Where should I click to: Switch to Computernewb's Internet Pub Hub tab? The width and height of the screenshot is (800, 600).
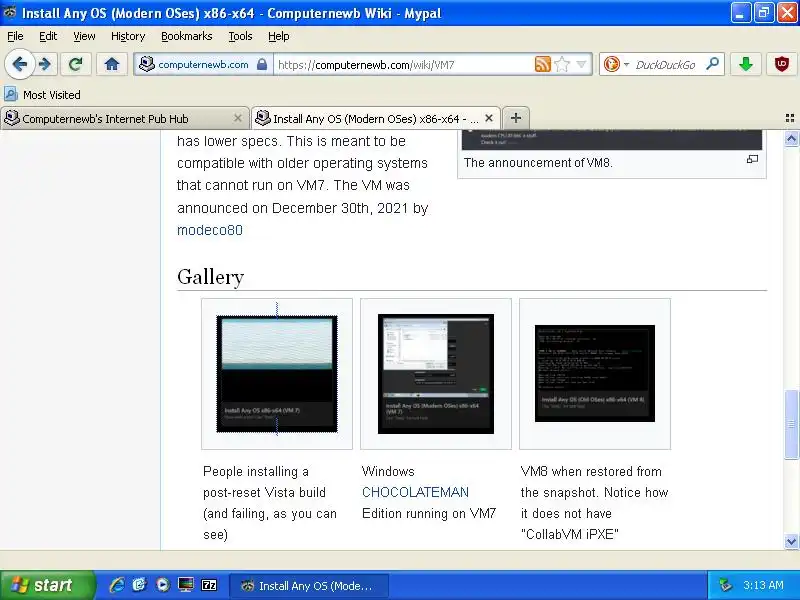pos(124,118)
